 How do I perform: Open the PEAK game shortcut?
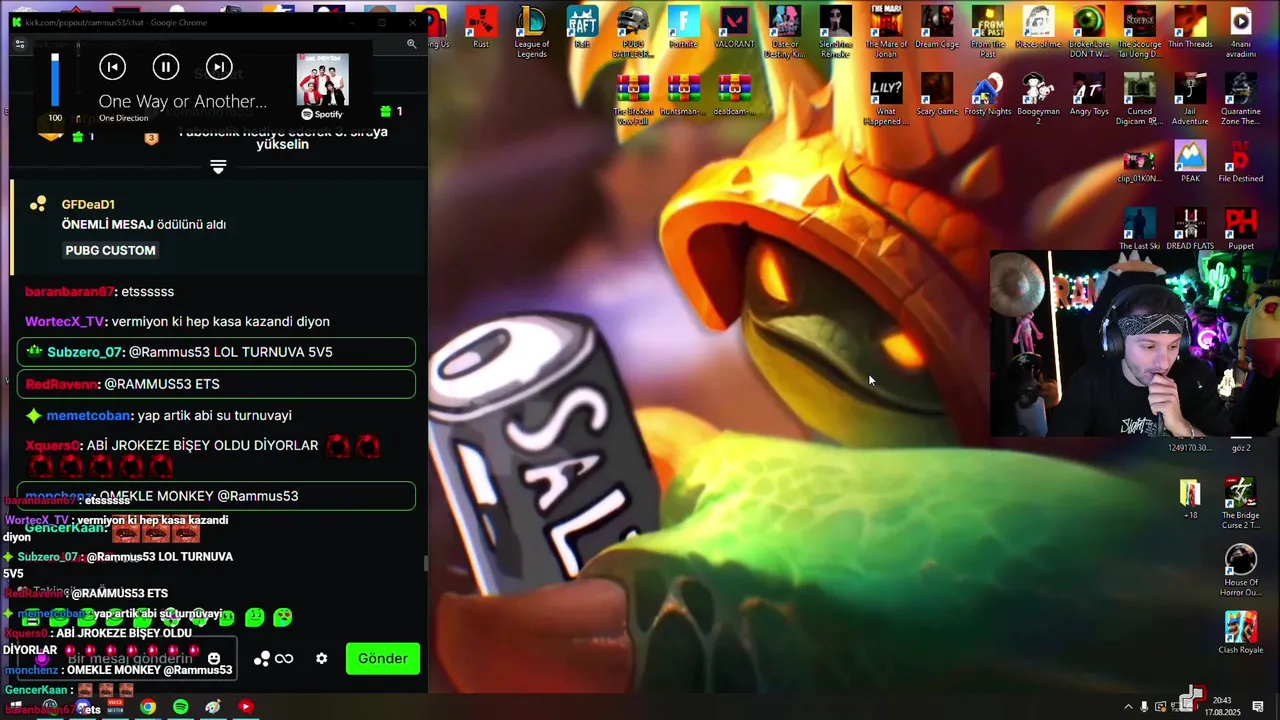(1190, 161)
